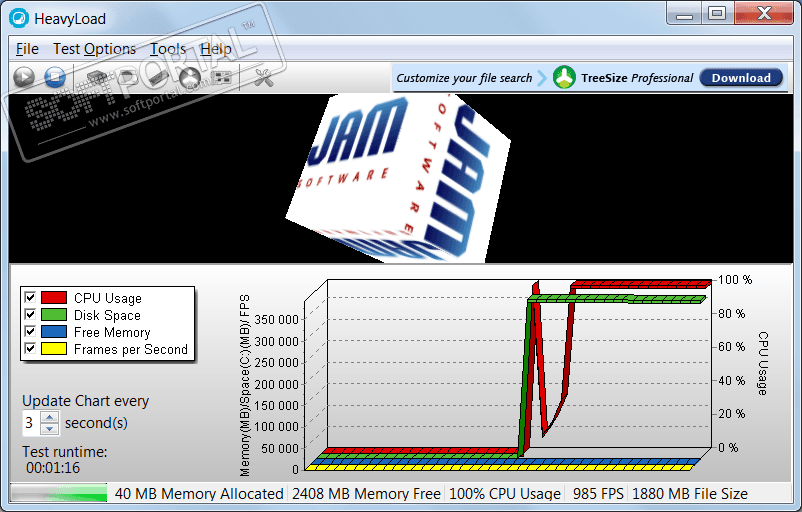Uncheck the Free Memory checkbox

[30, 331]
